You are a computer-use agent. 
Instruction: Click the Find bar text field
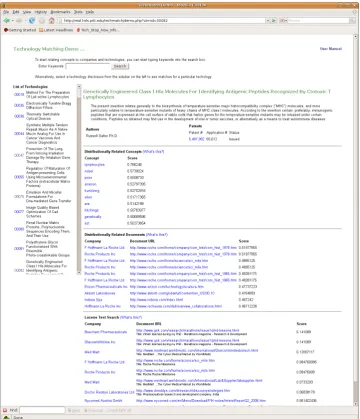tap(42, 410)
